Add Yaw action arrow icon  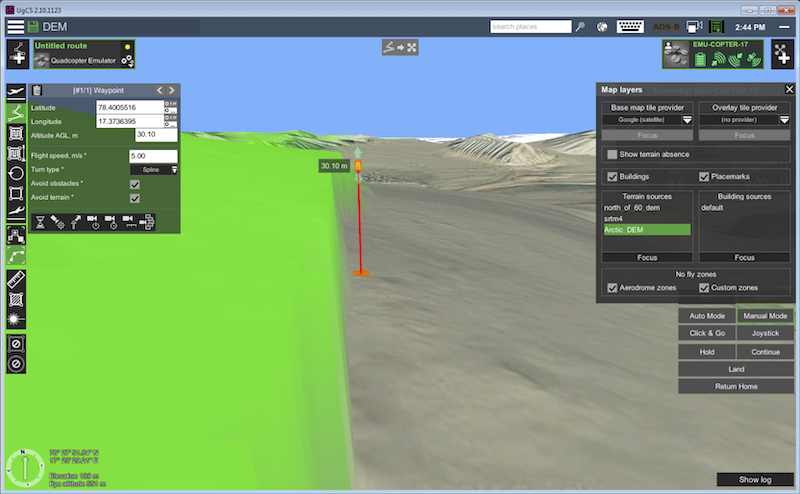tap(76, 222)
